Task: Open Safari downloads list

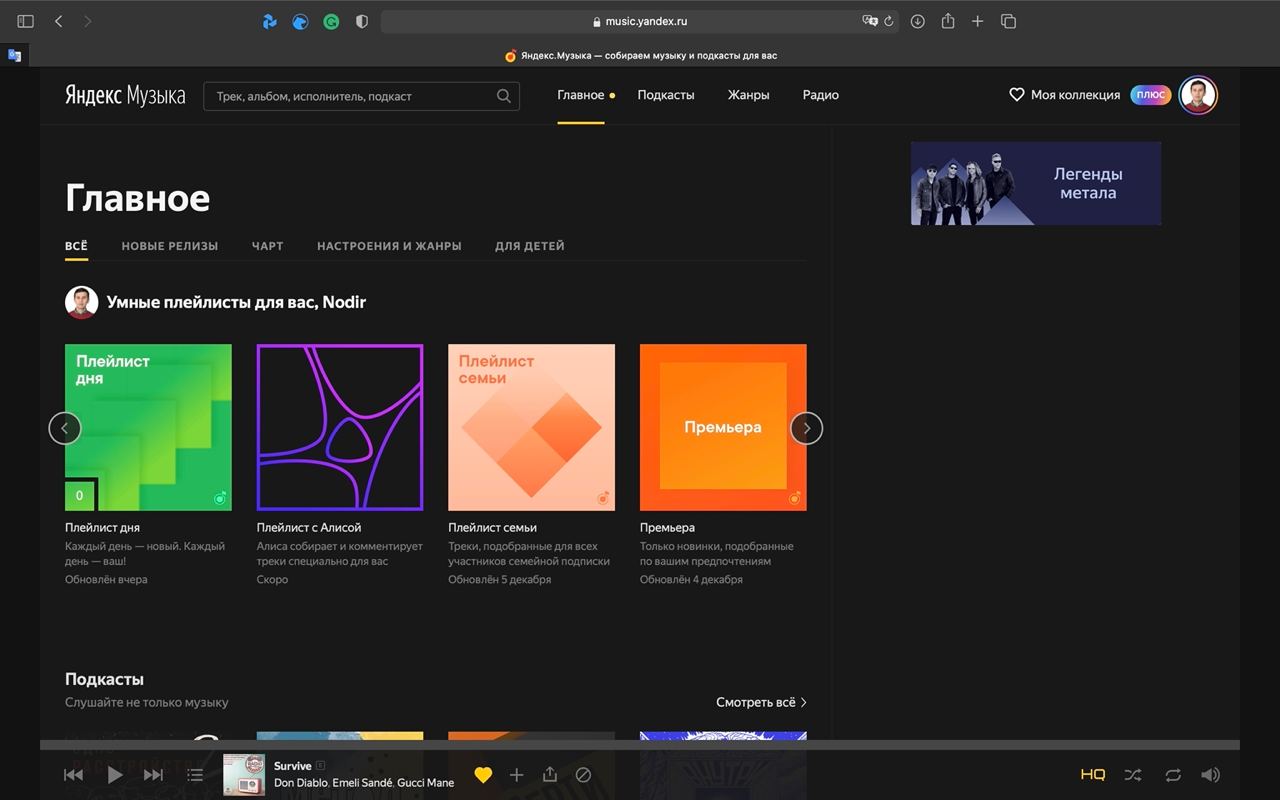Action: coord(918,21)
